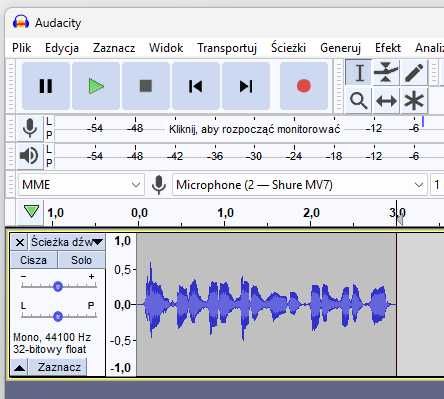
Task: Open the Edycja menu
Action: click(x=62, y=48)
